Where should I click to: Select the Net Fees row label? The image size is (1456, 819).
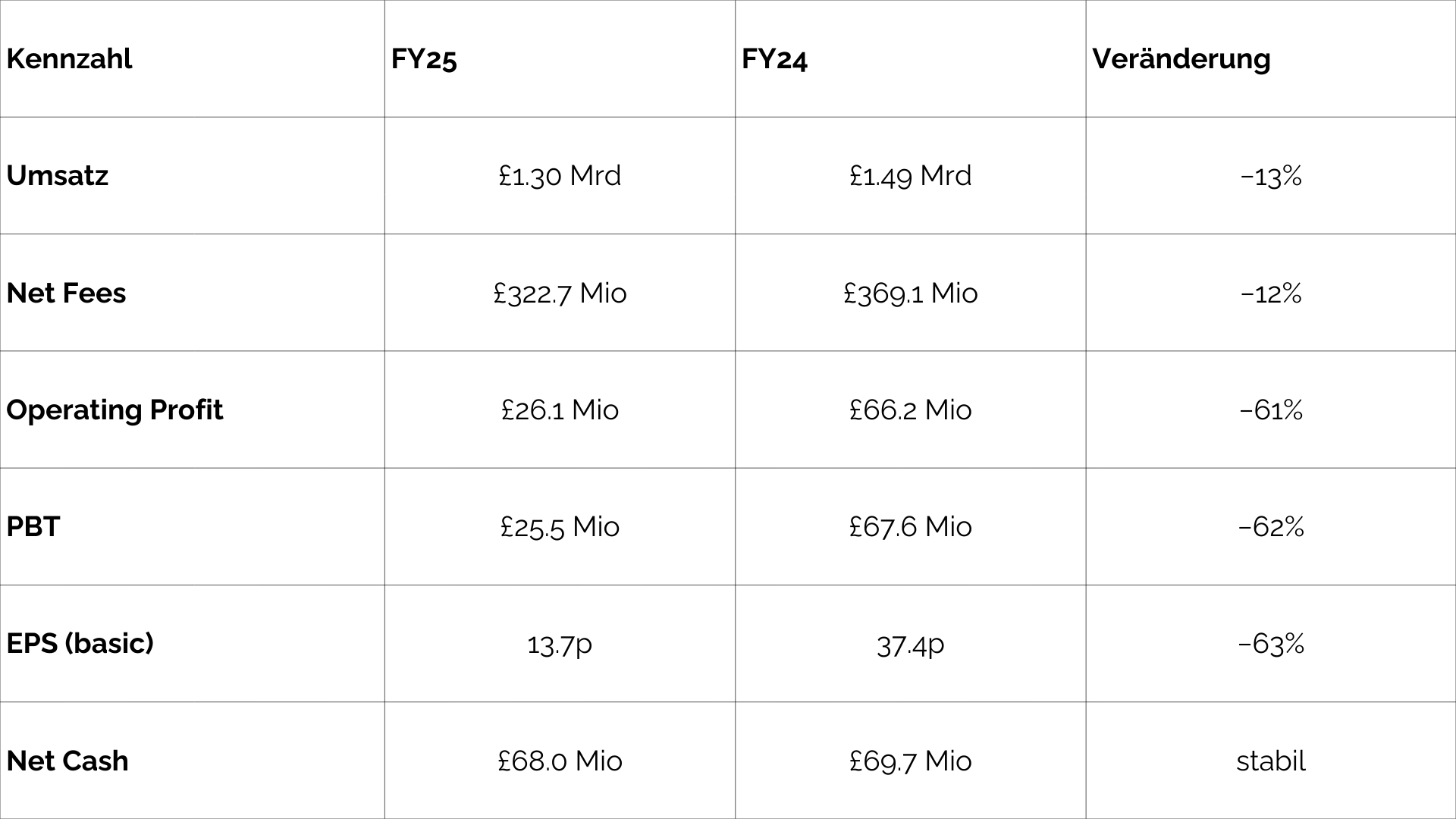click(x=192, y=292)
